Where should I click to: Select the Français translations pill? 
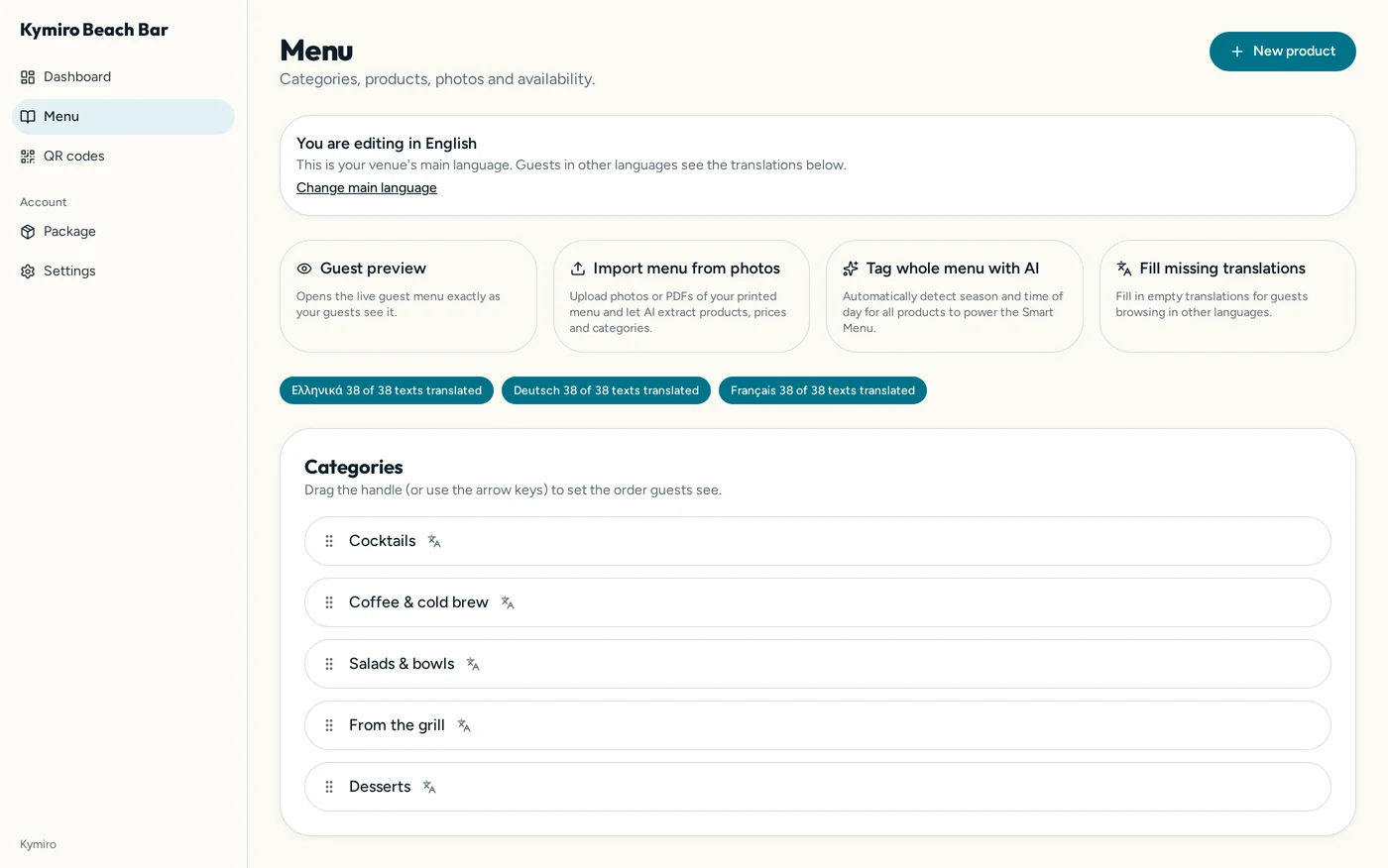(823, 390)
